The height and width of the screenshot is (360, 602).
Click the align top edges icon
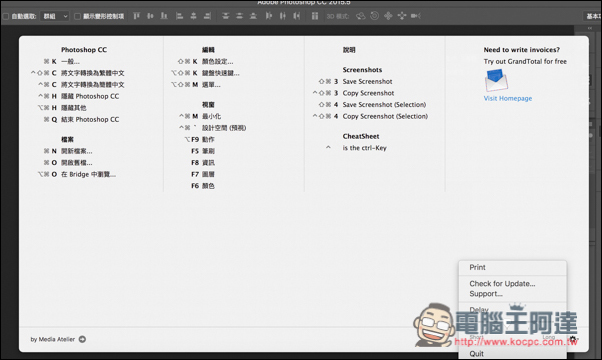tap(136, 16)
